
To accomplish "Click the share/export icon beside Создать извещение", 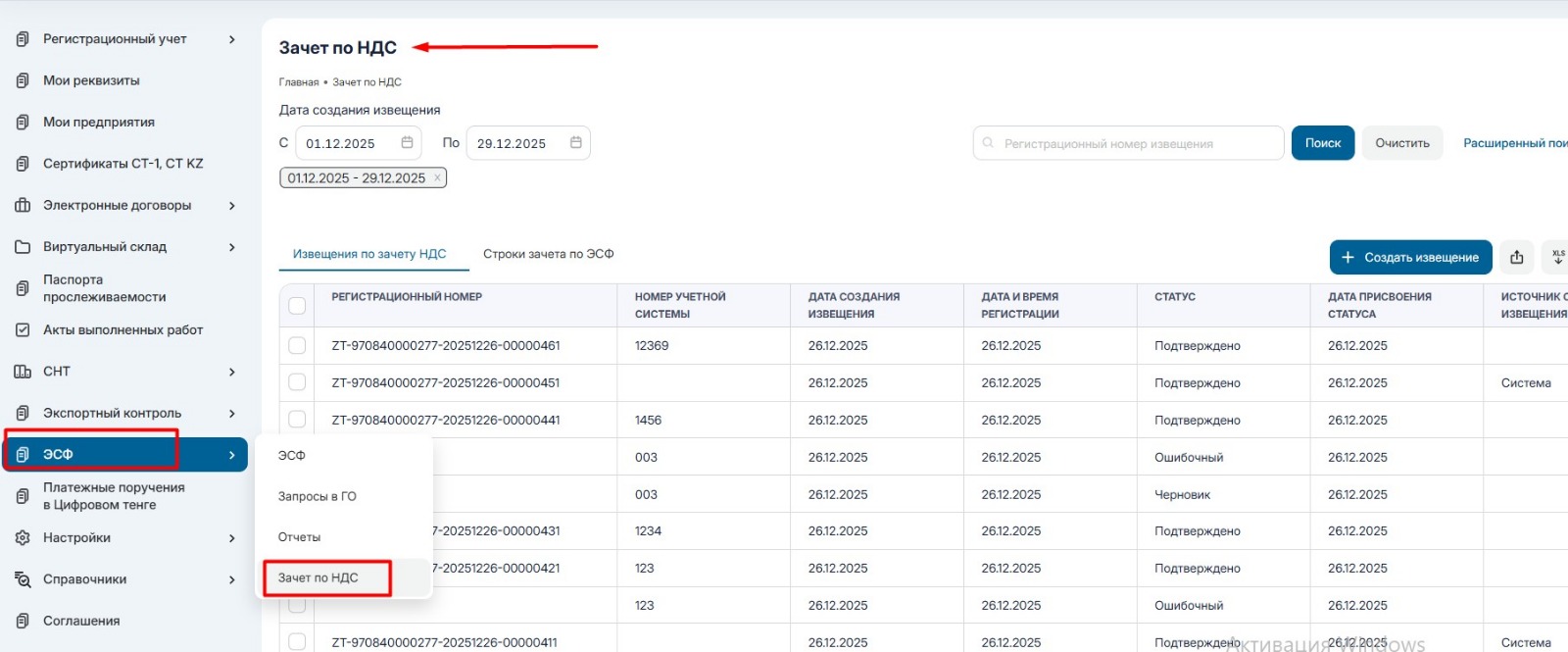I will [x=1516, y=257].
